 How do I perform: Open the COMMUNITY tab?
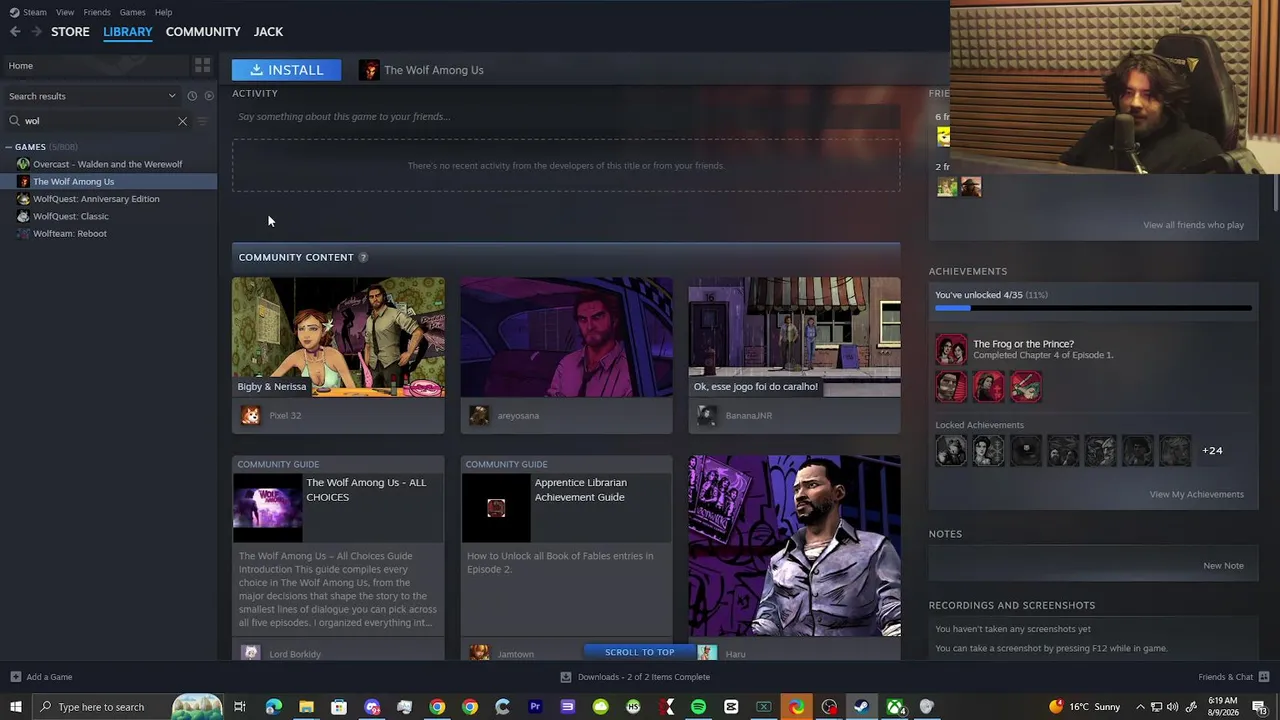click(203, 32)
